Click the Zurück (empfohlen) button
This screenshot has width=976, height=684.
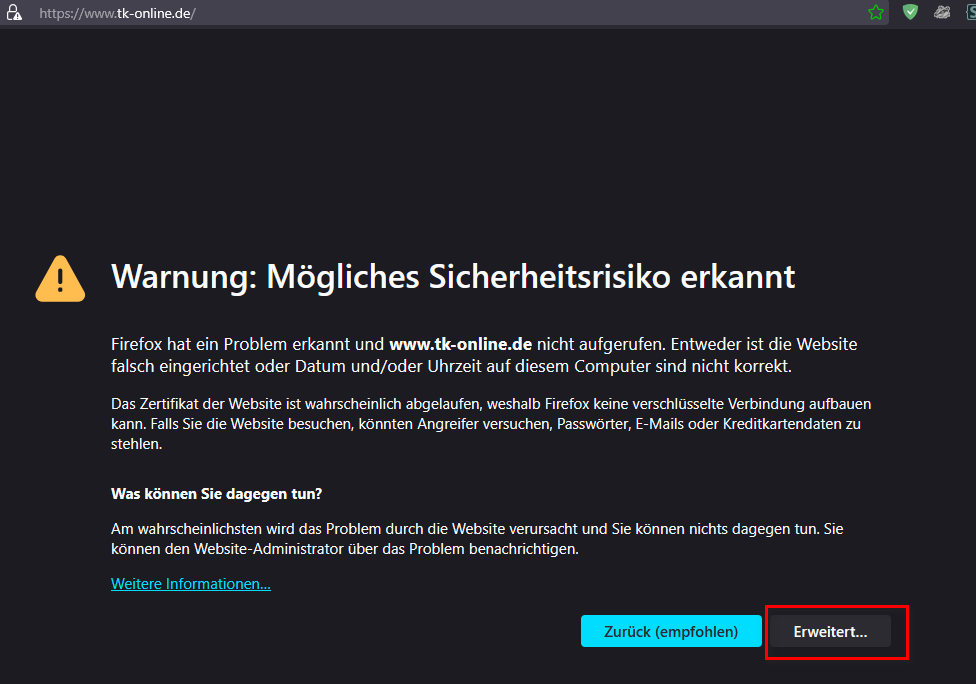coord(671,631)
